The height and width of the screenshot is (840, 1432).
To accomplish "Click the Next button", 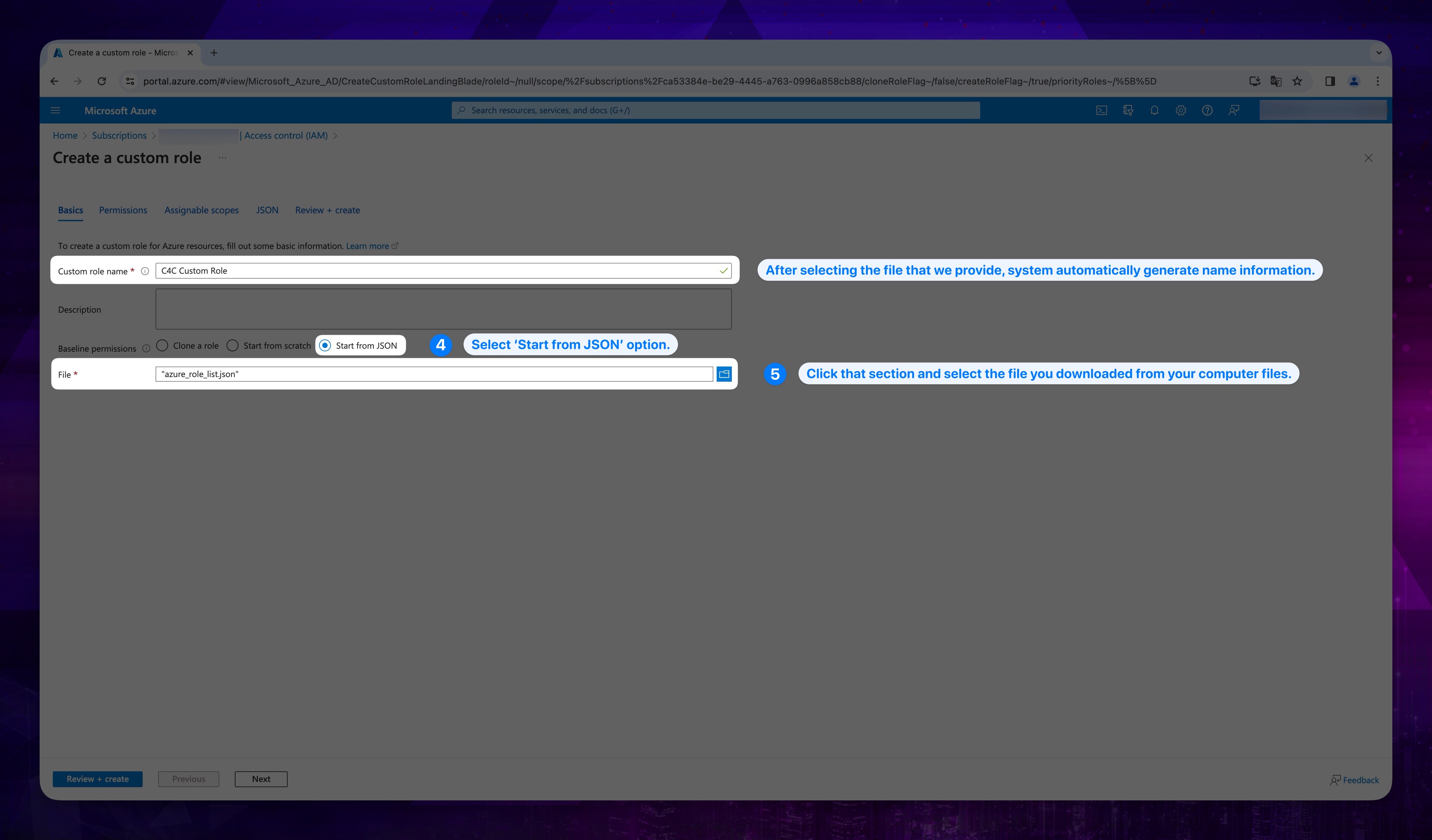I will [261, 779].
